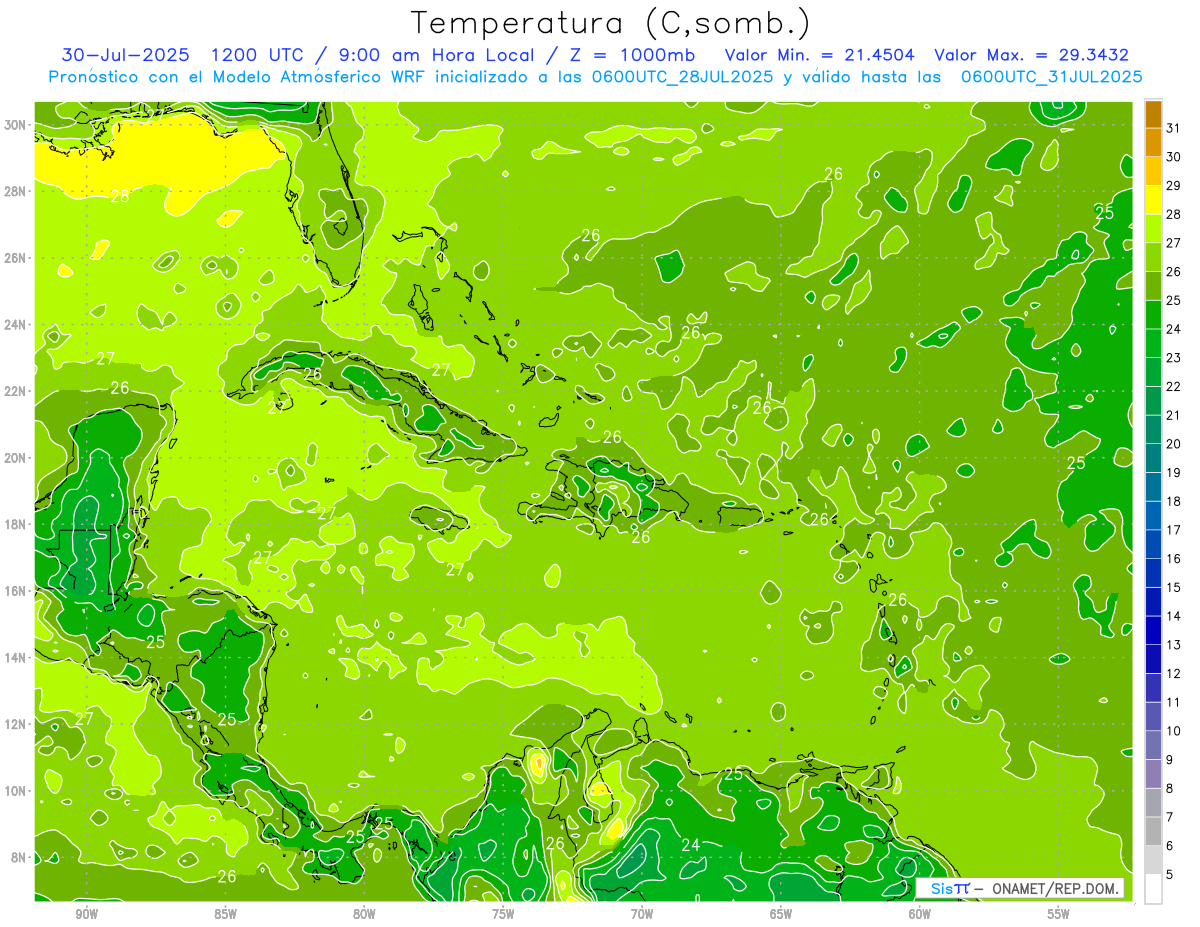Click the dark blue swatch between 13 and 14
Screen dimensions: 1200x927
point(1153,631)
